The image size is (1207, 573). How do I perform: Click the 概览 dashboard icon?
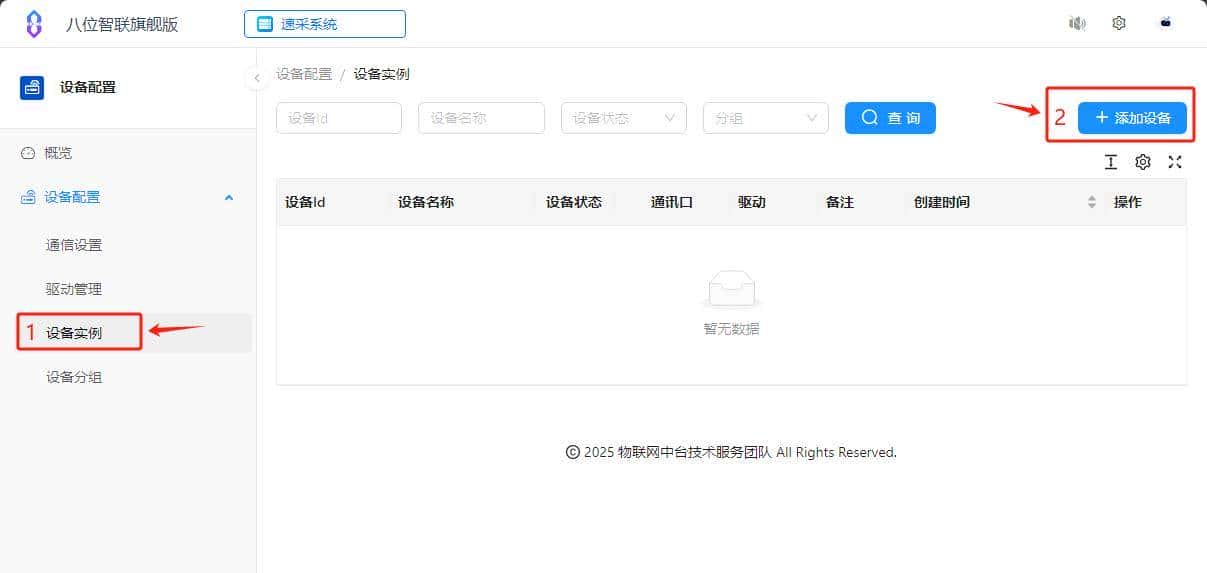(x=28, y=153)
